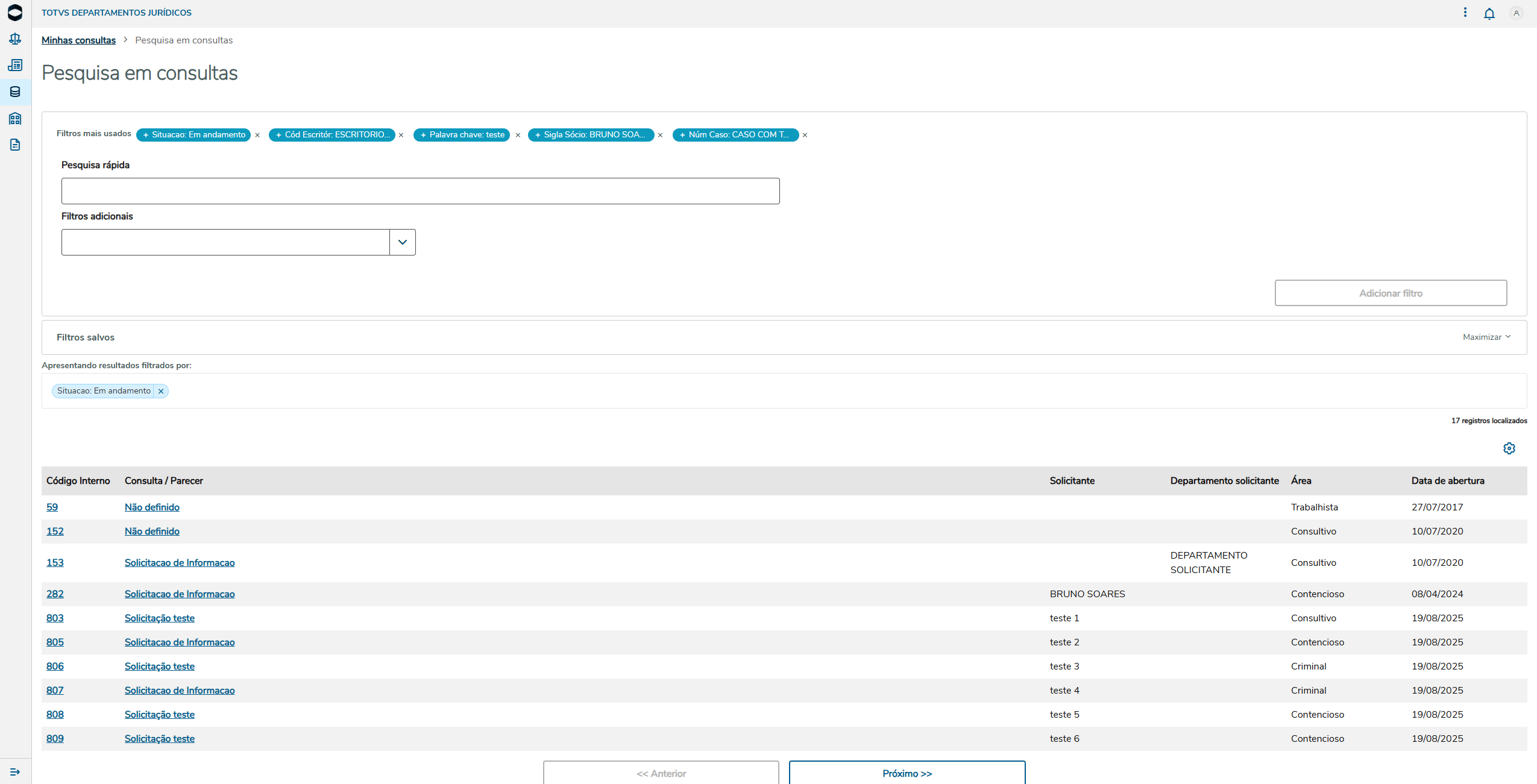Screen dimensions: 1537x784
Task: Open the Filtros adicionais dropdown arrow
Action: [x=402, y=242]
